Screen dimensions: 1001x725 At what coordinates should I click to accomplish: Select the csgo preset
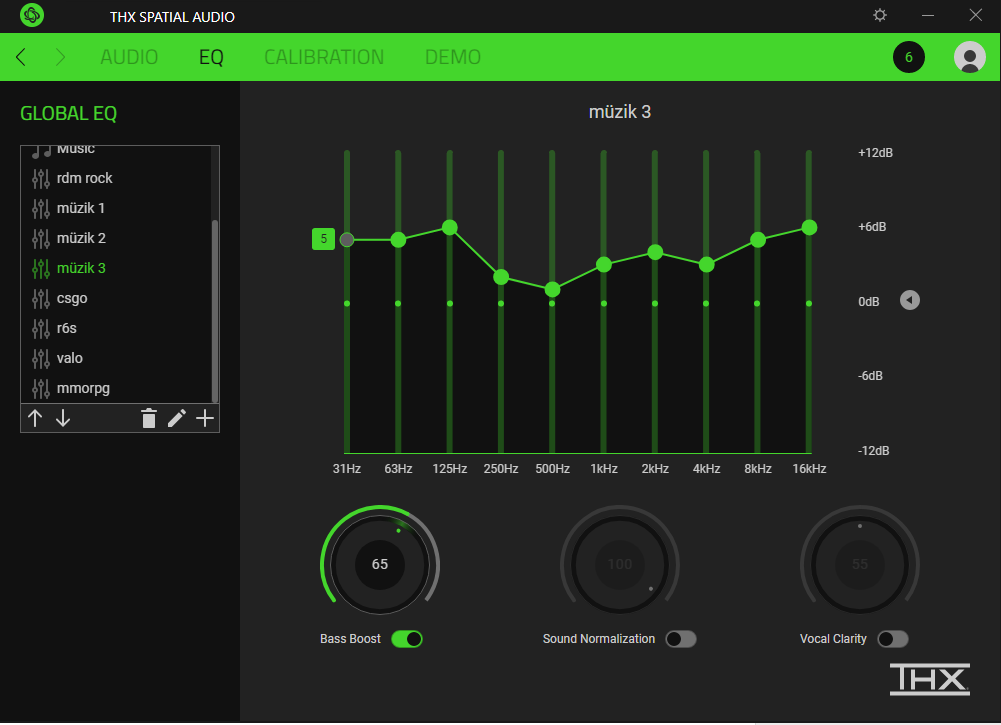pos(116,298)
